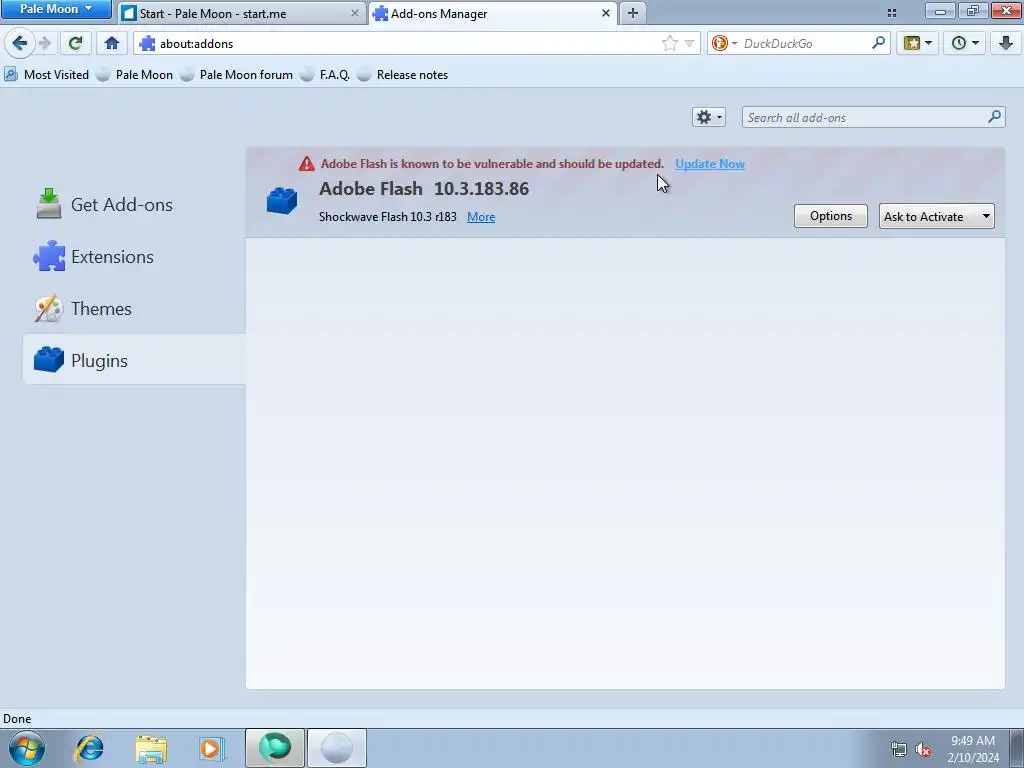Choose search engine via DuckDuckGo icon
The height and width of the screenshot is (768, 1024).
click(x=720, y=44)
